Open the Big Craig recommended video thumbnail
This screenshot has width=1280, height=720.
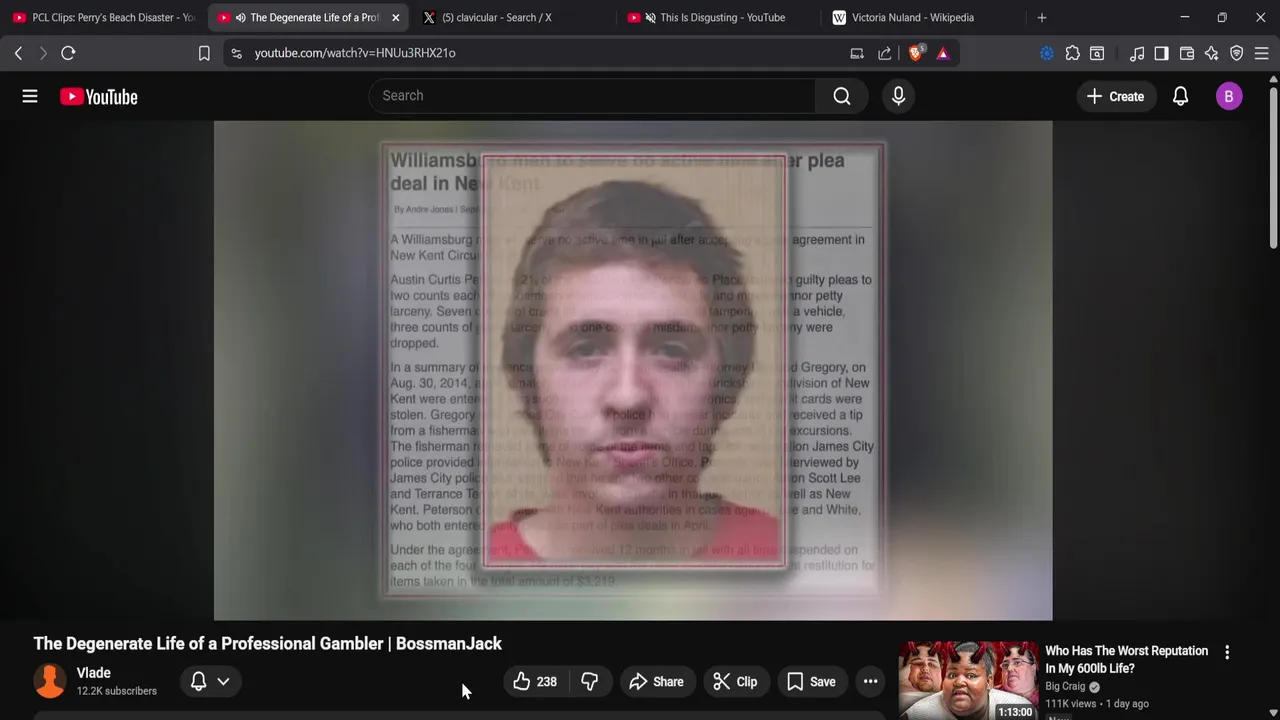[967, 681]
